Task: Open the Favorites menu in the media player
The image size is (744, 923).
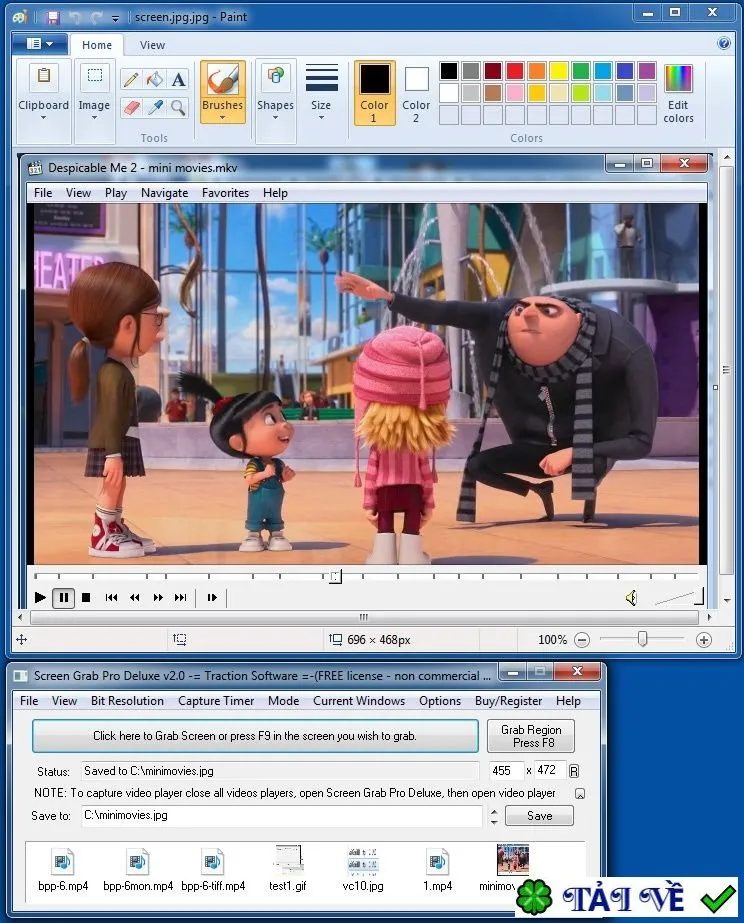Action: (x=225, y=193)
